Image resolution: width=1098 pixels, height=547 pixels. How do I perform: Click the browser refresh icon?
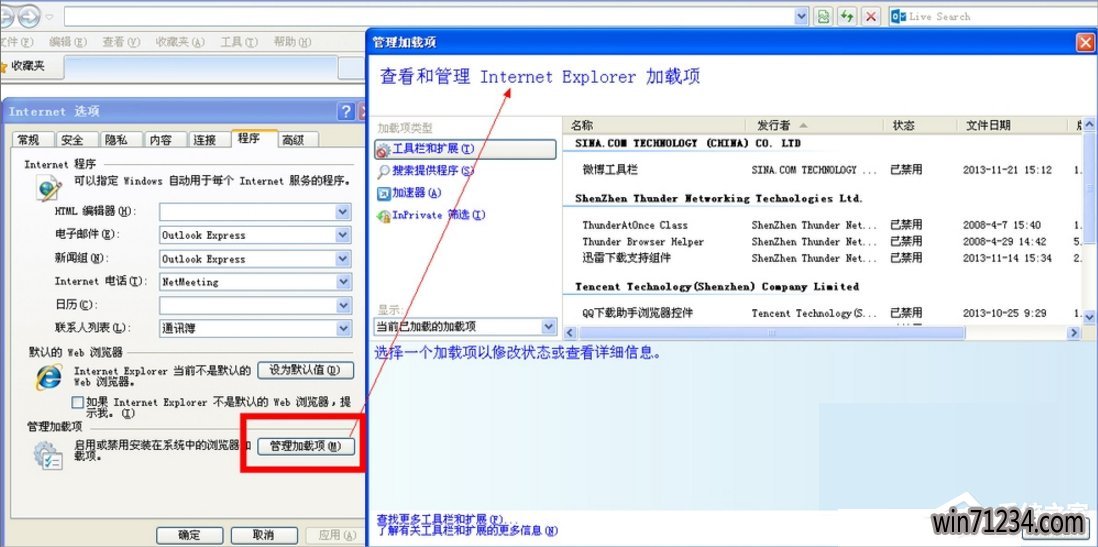tap(848, 17)
